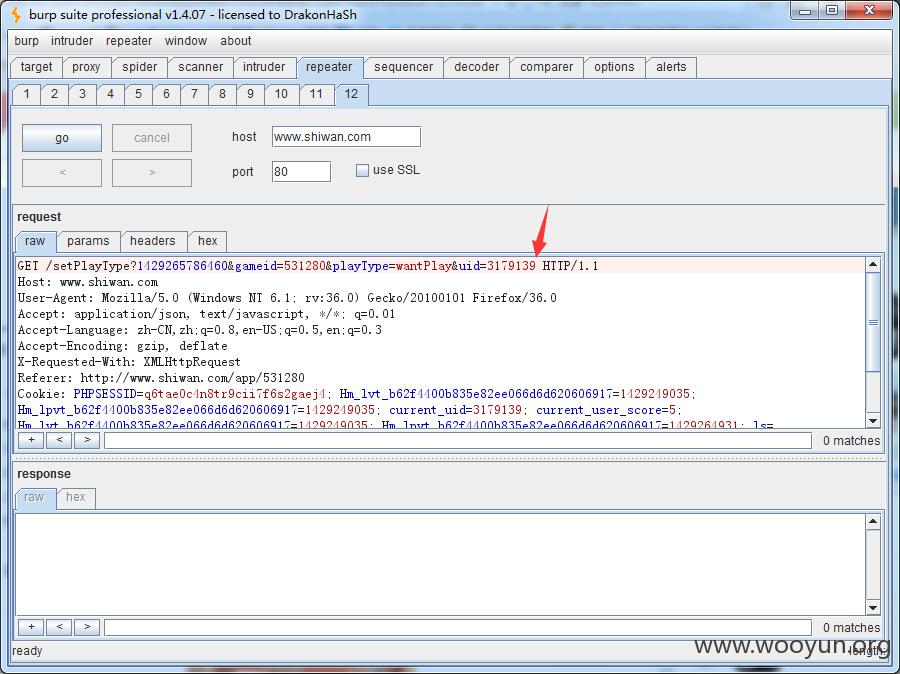Open the window menu

click(185, 41)
